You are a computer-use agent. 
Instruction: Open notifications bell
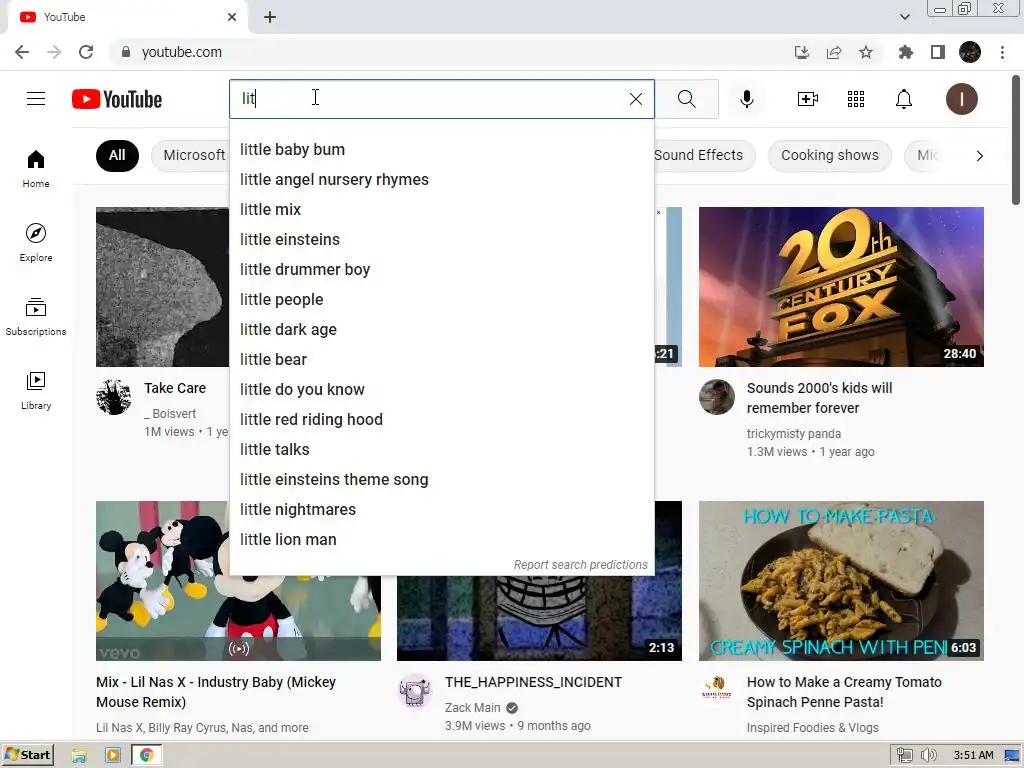point(904,99)
